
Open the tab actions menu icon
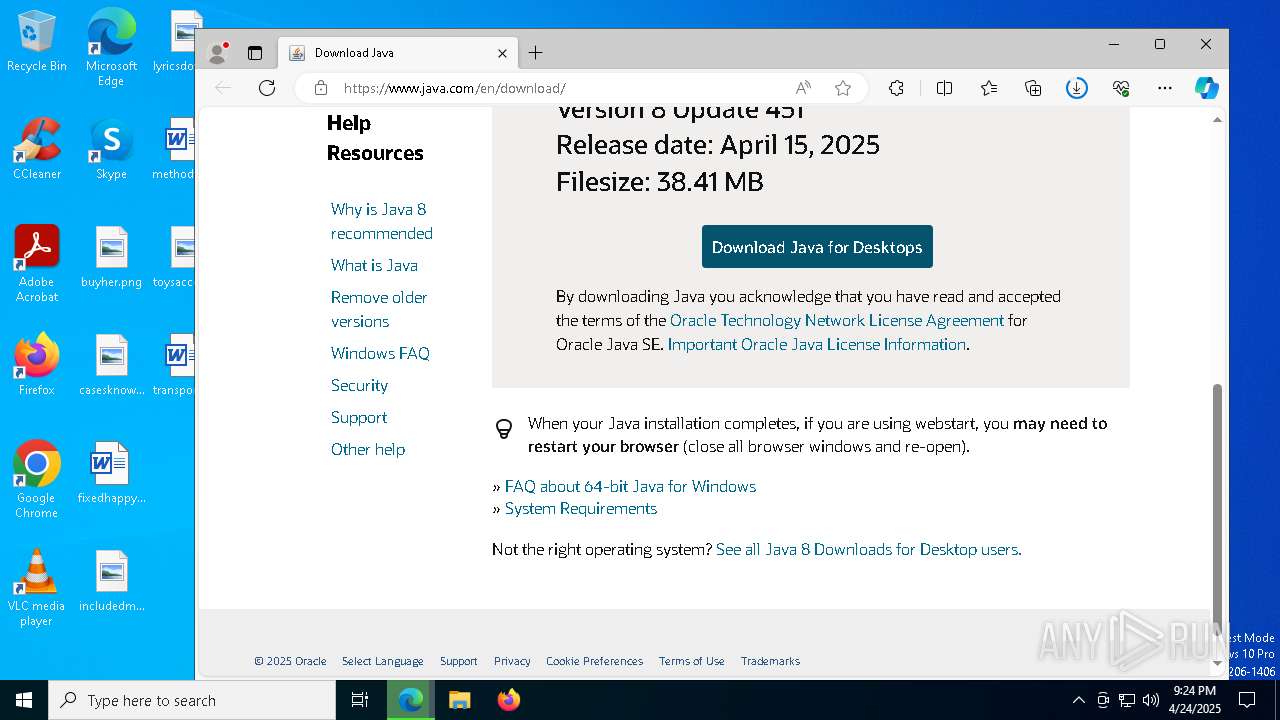255,53
